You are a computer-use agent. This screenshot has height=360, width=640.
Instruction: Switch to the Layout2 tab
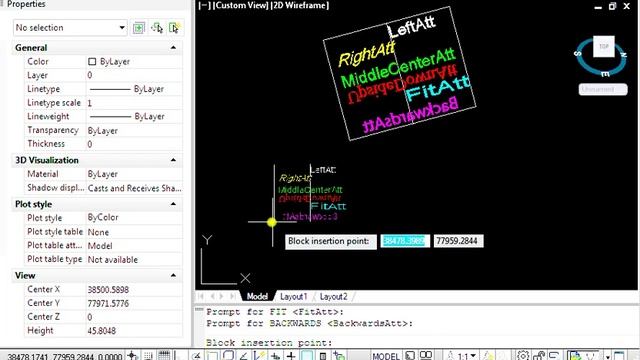pyautogui.click(x=333, y=296)
